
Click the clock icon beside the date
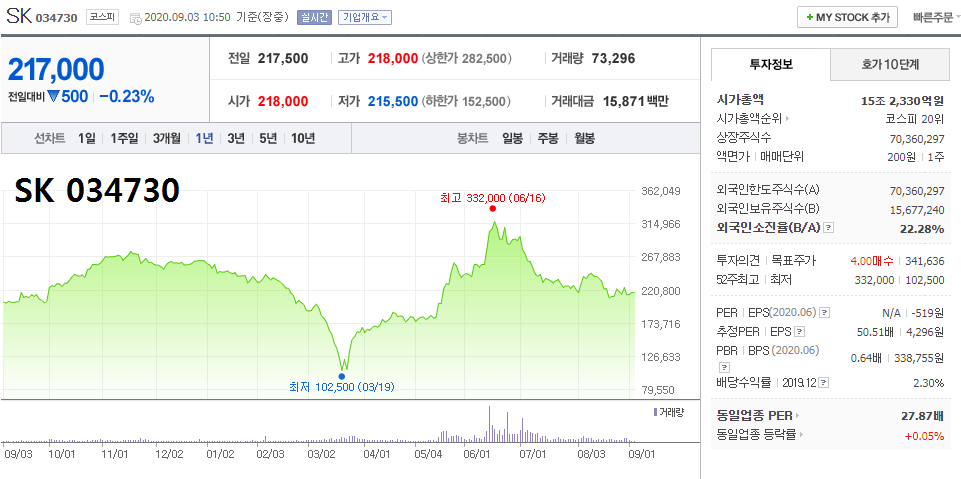135,18
